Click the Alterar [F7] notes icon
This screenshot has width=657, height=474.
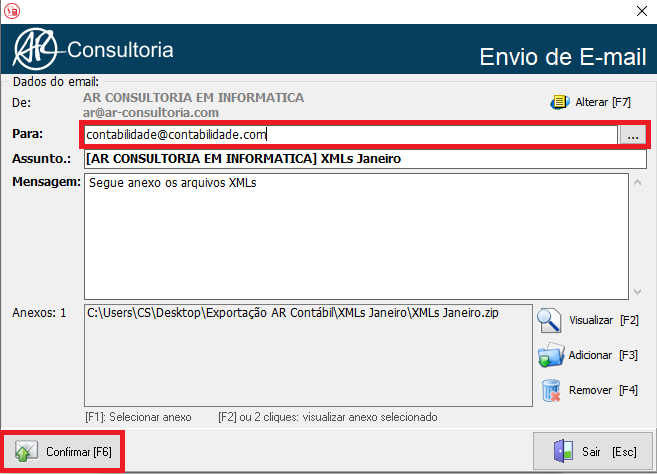pos(559,102)
